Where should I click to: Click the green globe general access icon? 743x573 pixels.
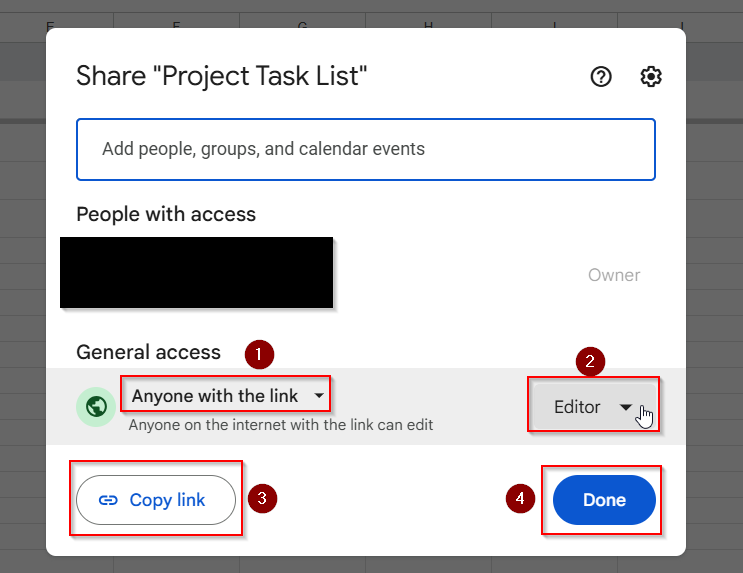coord(96,407)
